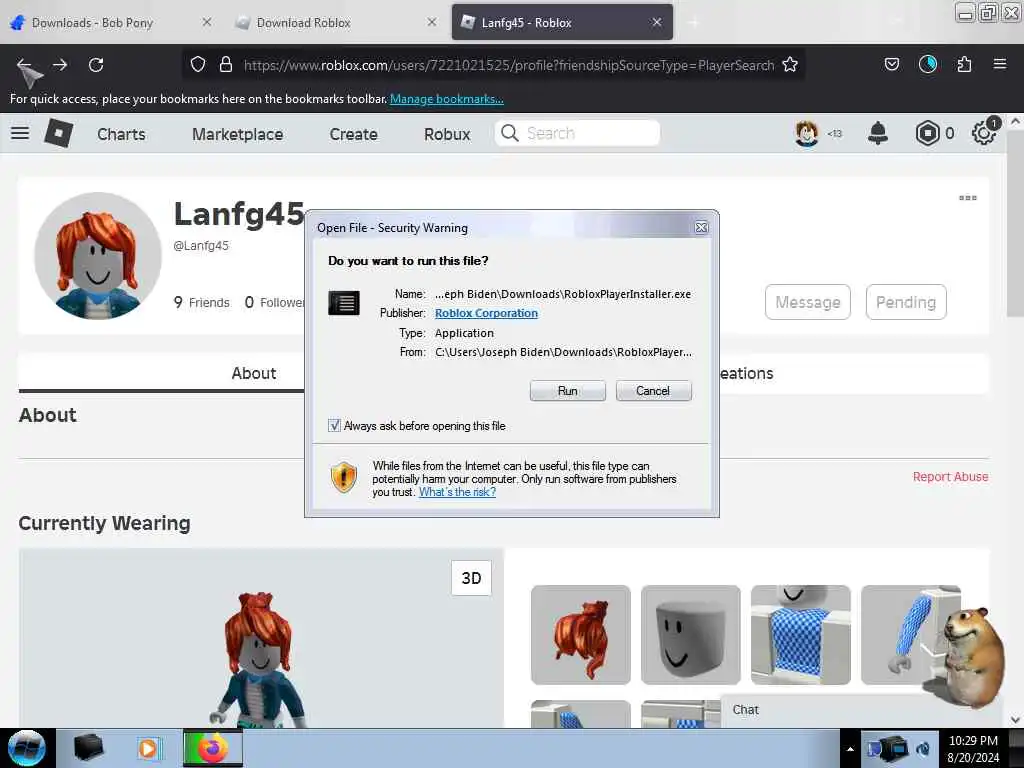Click Lanfg45's profile avatar picture
Screen dimensions: 1024x768
98,256
